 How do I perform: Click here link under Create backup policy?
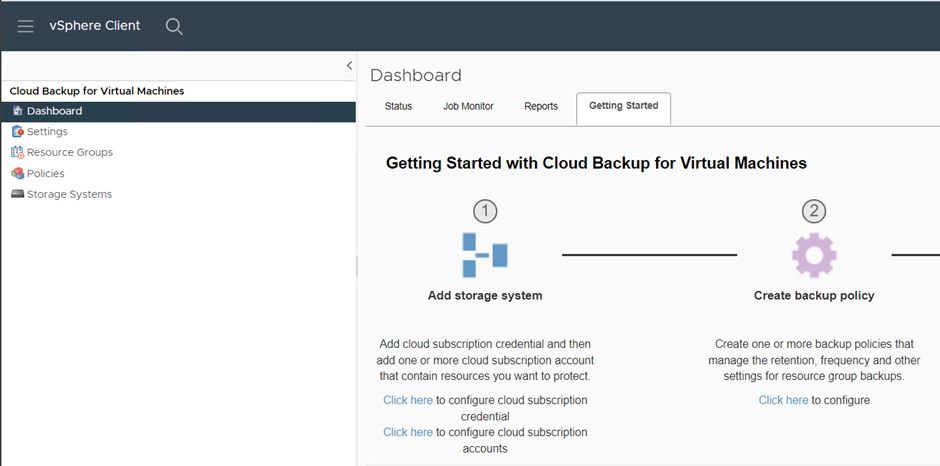tap(783, 400)
